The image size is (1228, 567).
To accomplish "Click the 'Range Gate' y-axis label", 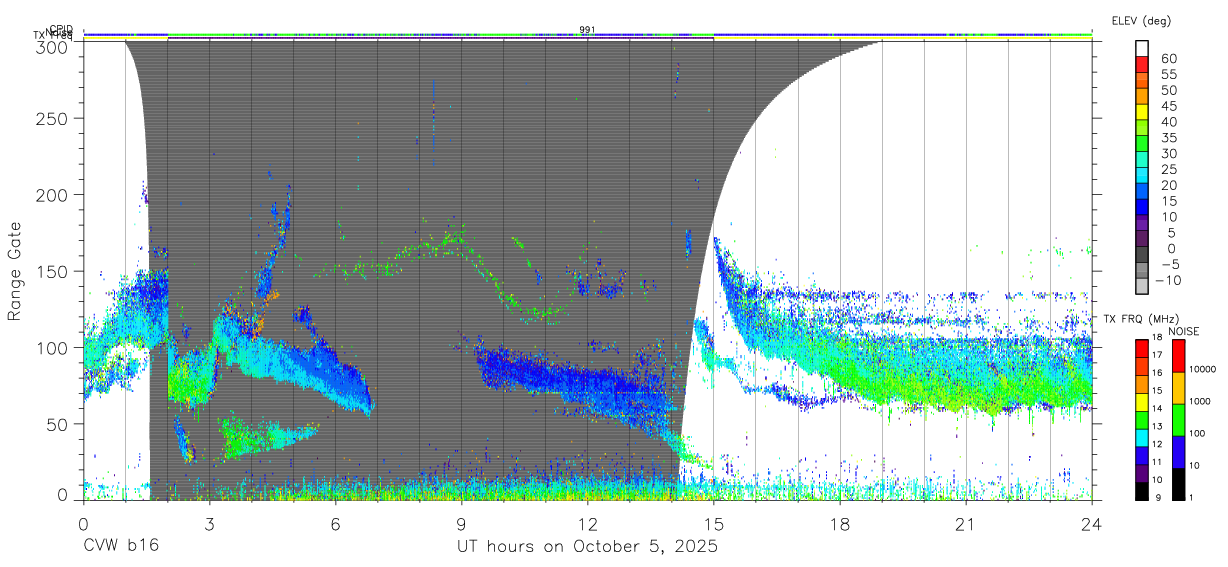I will (x=15, y=271).
